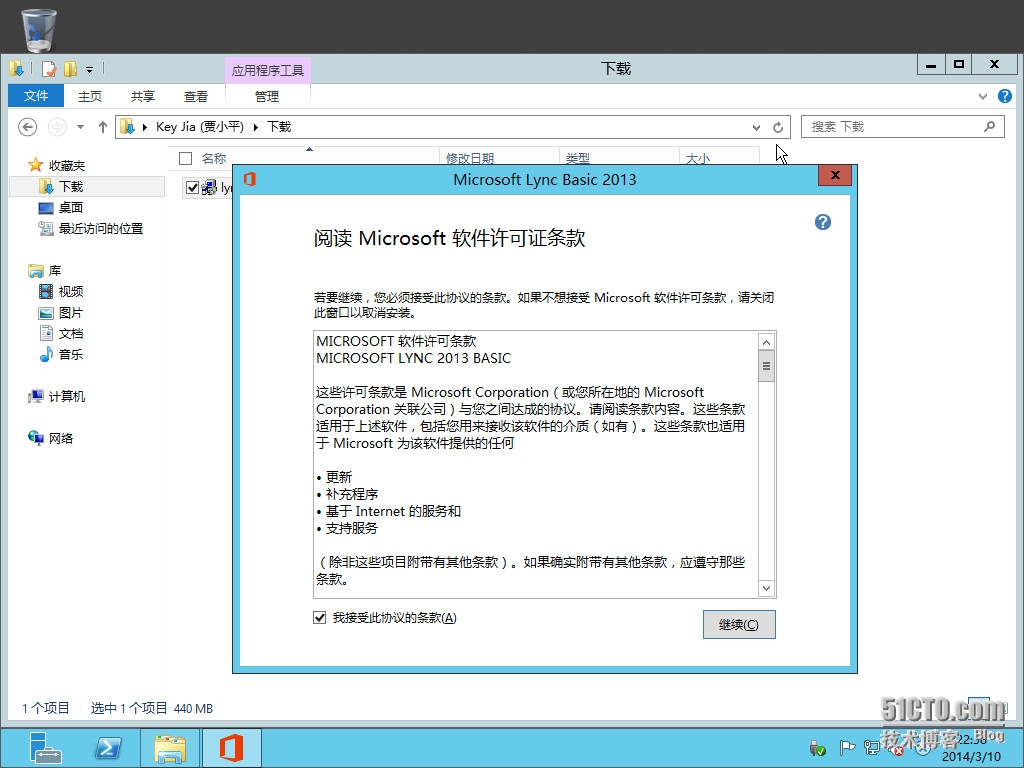Open Server Manager from taskbar
This screenshot has height=768, width=1024.
[44, 748]
